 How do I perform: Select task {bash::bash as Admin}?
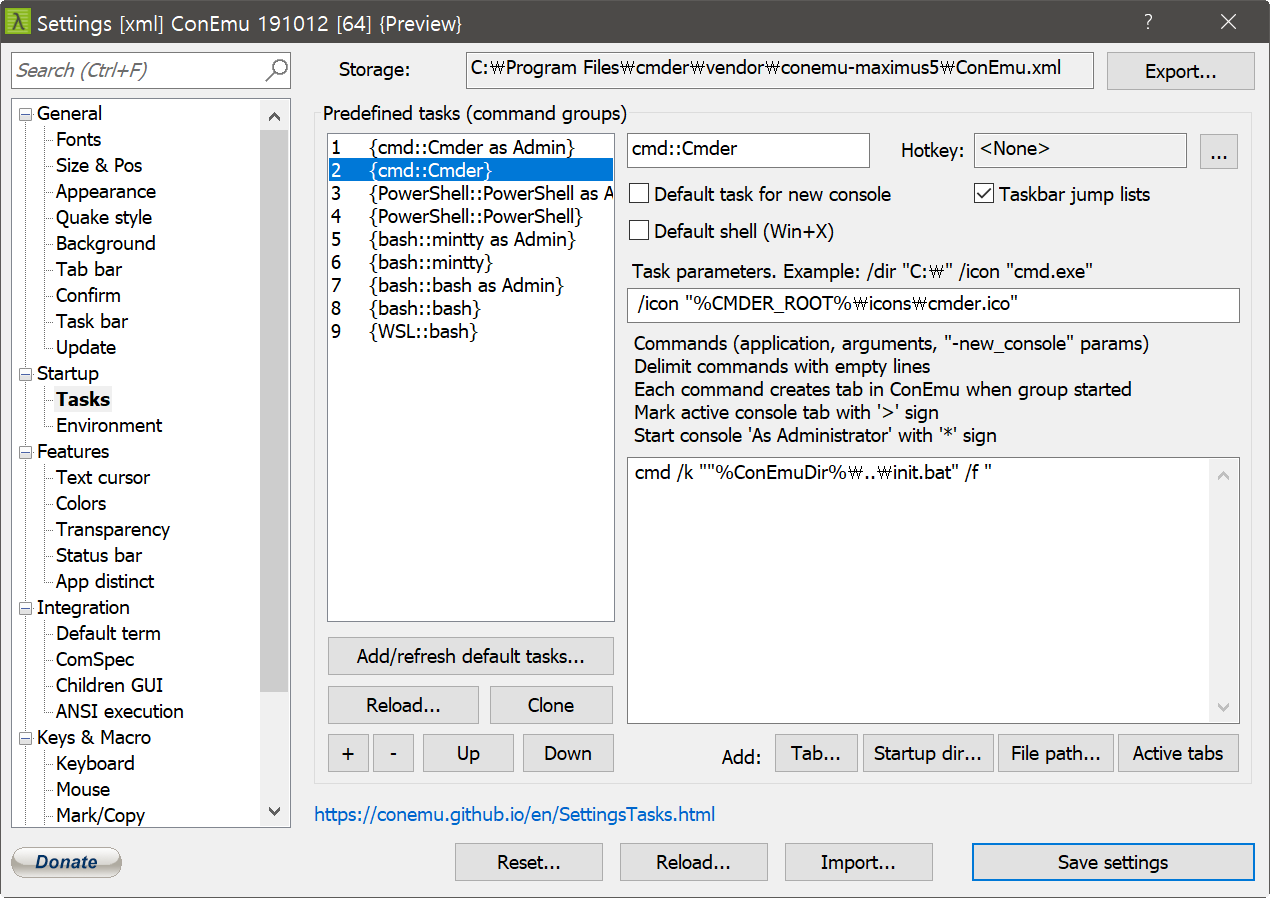coord(471,285)
